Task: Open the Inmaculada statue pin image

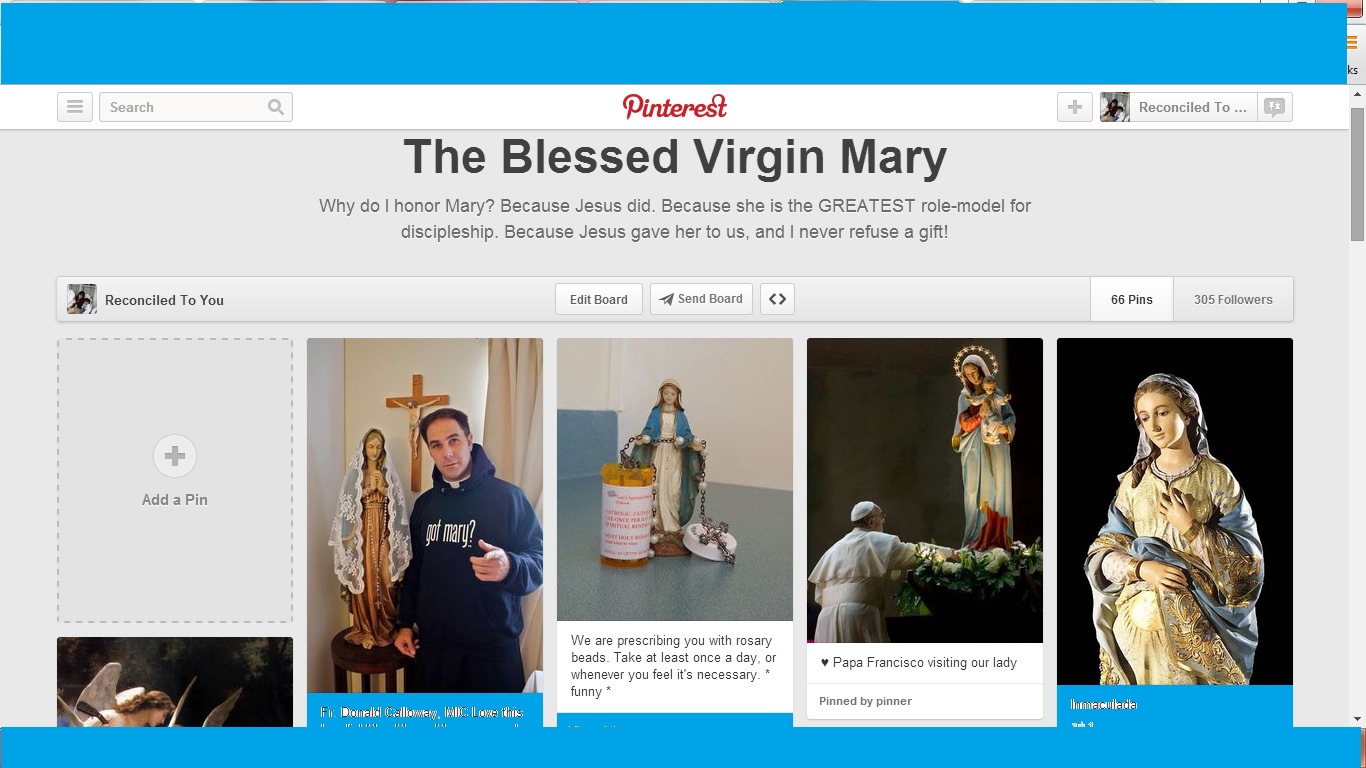Action: (x=1175, y=511)
